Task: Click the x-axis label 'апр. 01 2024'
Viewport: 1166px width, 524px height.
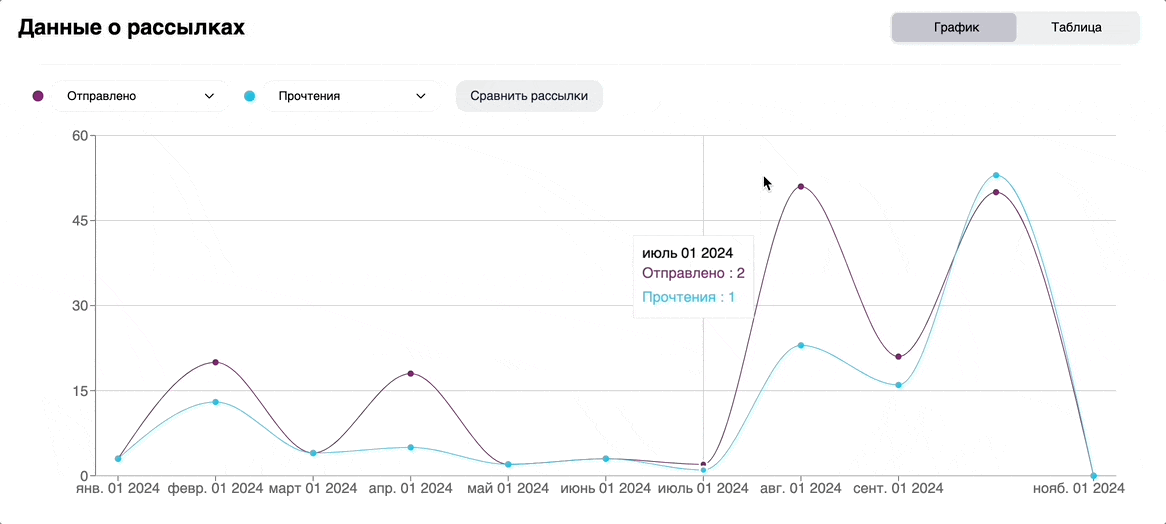Action: coord(410,489)
